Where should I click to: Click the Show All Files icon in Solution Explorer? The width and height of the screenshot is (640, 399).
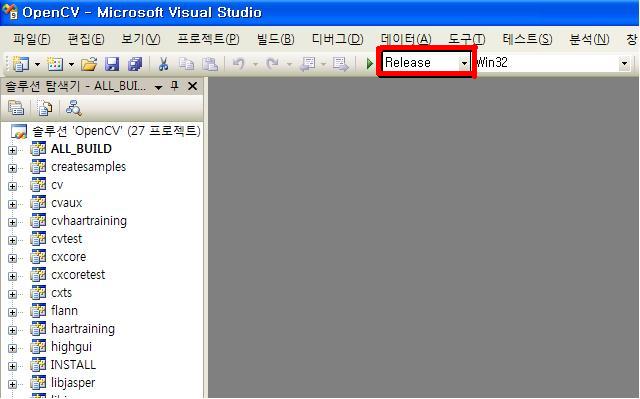click(x=44, y=108)
